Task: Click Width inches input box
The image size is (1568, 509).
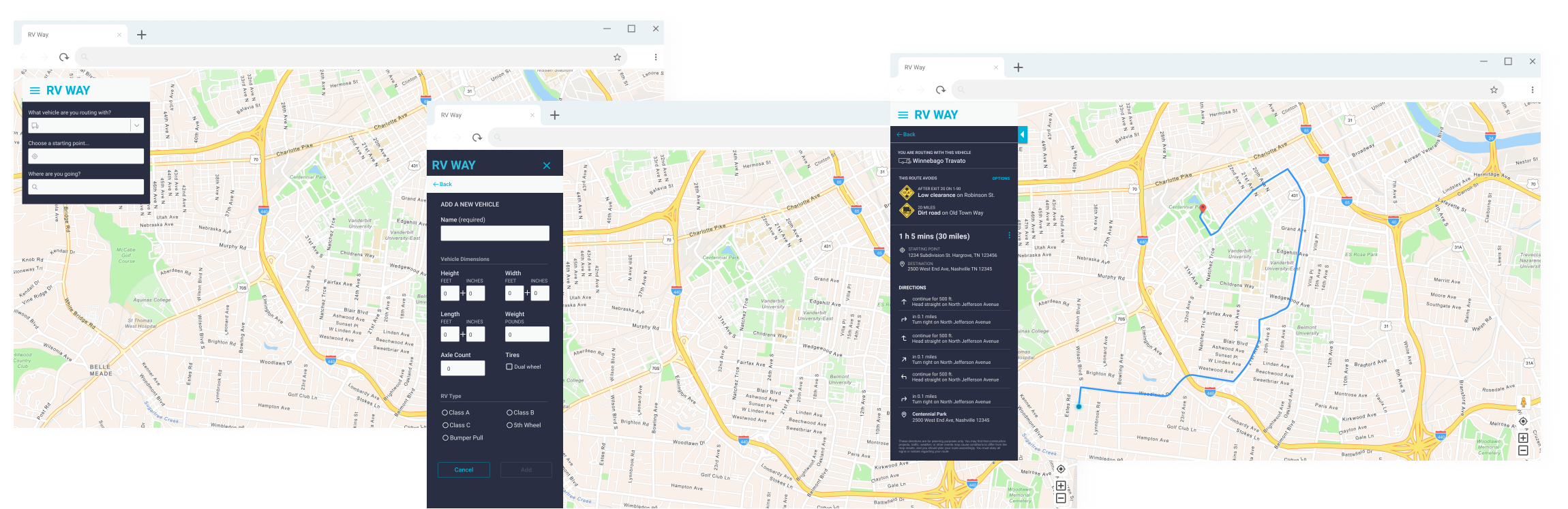Action: 540,293
